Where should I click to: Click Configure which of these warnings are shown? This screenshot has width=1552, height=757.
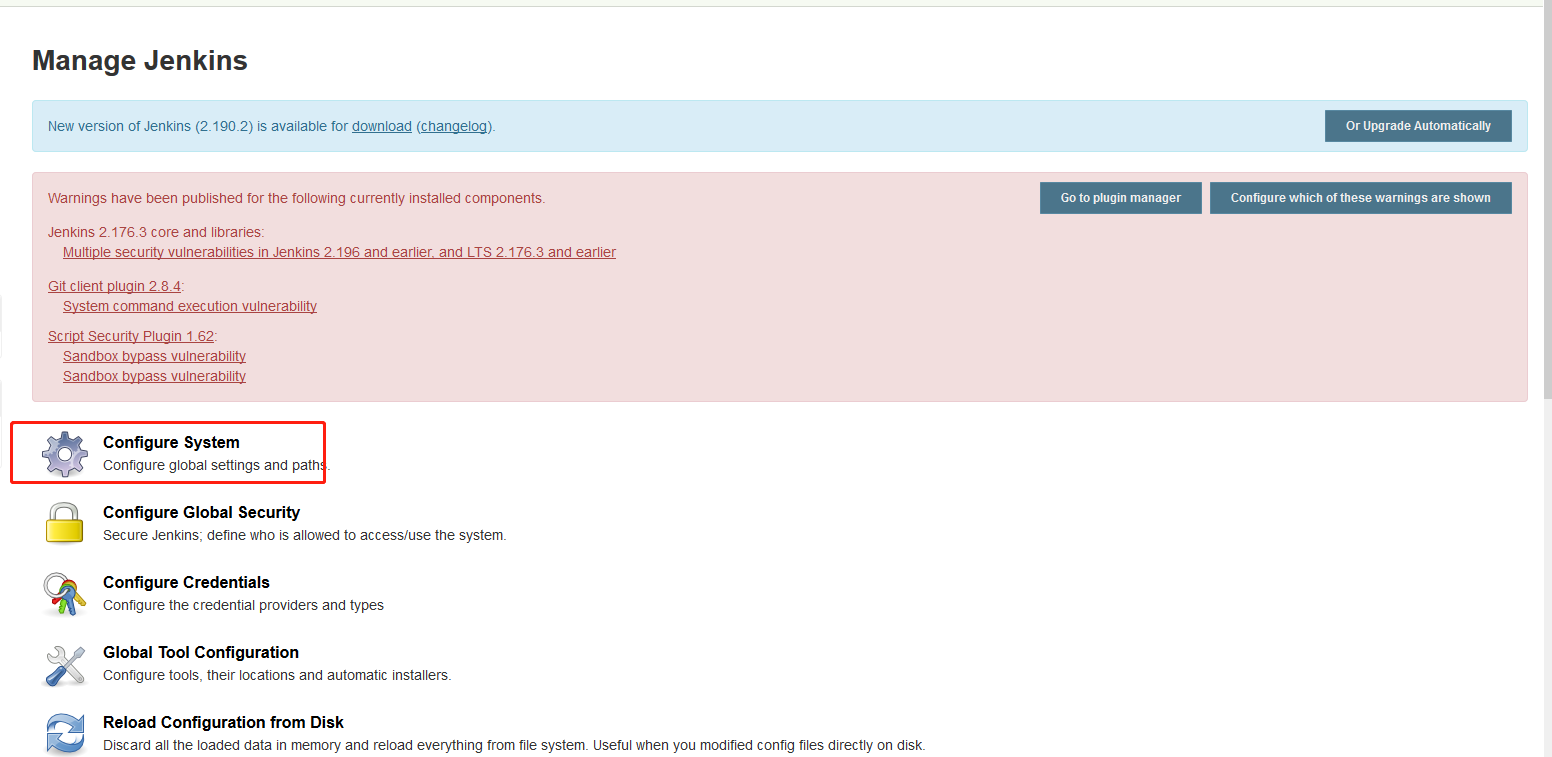click(1361, 198)
